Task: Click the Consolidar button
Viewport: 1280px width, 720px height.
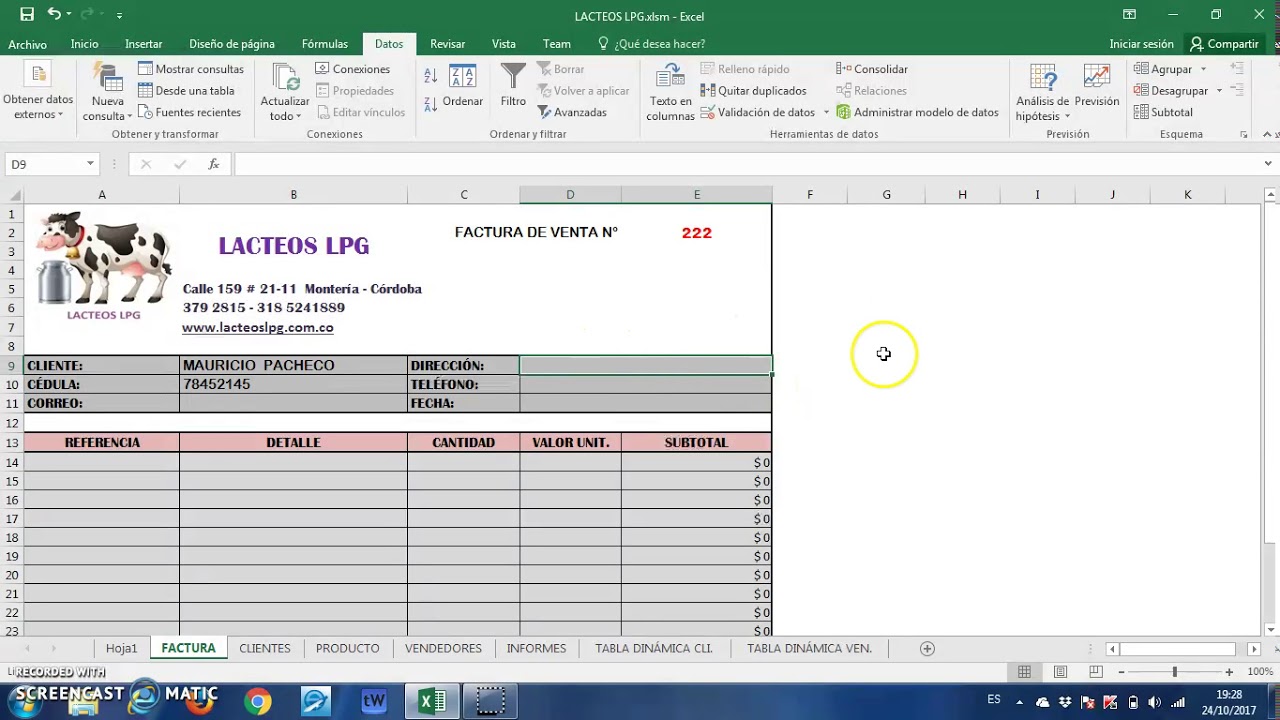Action: coord(872,69)
